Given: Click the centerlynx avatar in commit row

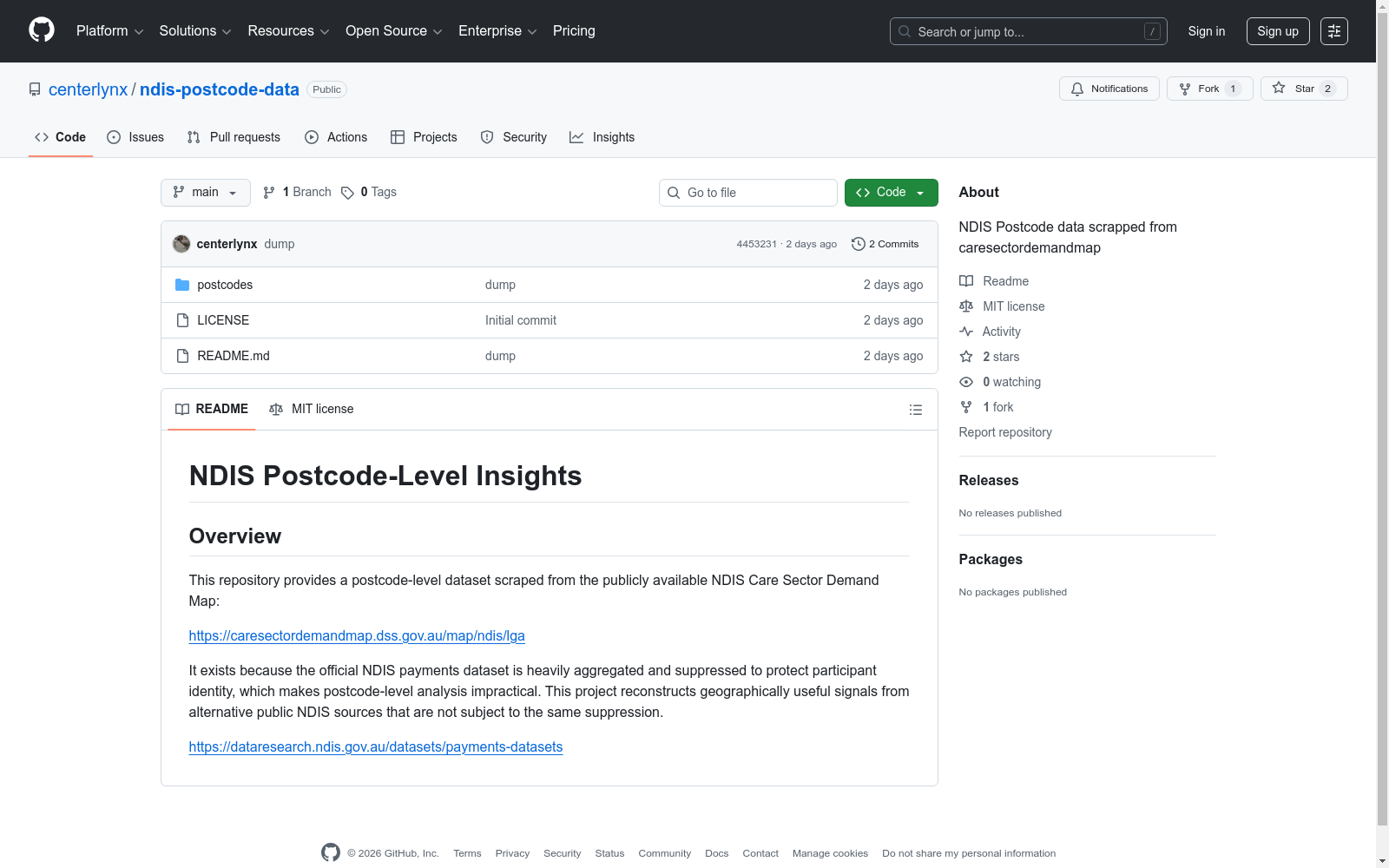Looking at the screenshot, I should [x=181, y=244].
